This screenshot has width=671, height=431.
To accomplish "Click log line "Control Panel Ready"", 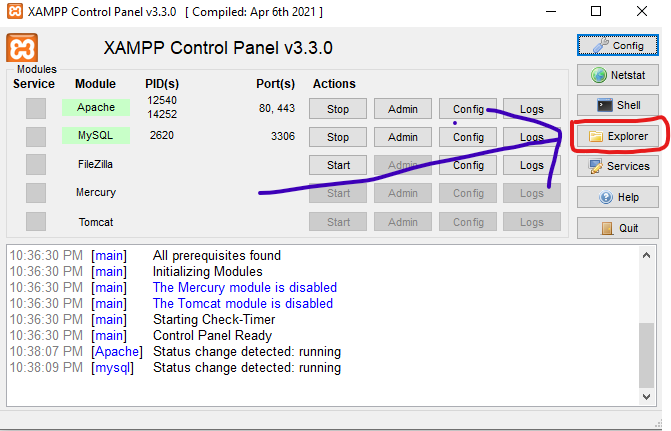I will pyautogui.click(x=212, y=336).
